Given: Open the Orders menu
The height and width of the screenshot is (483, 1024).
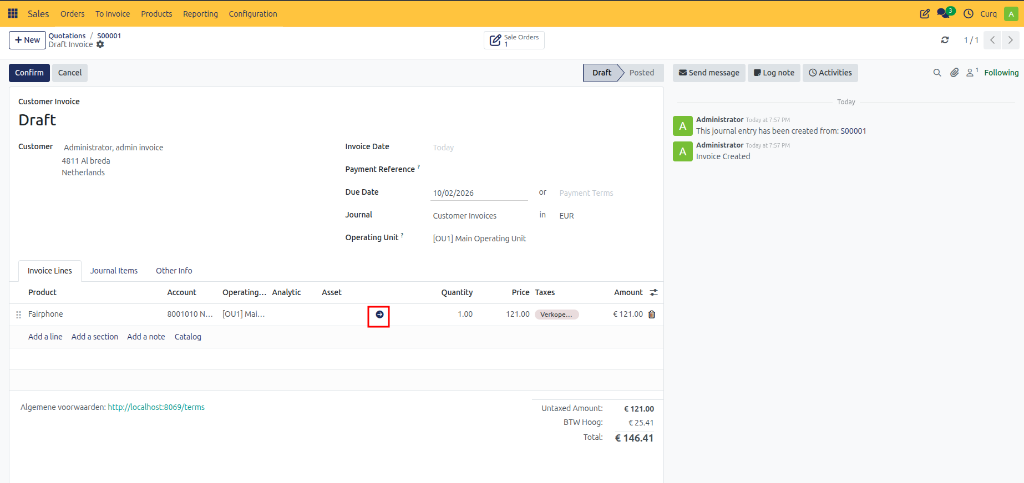Looking at the screenshot, I should 72,14.
